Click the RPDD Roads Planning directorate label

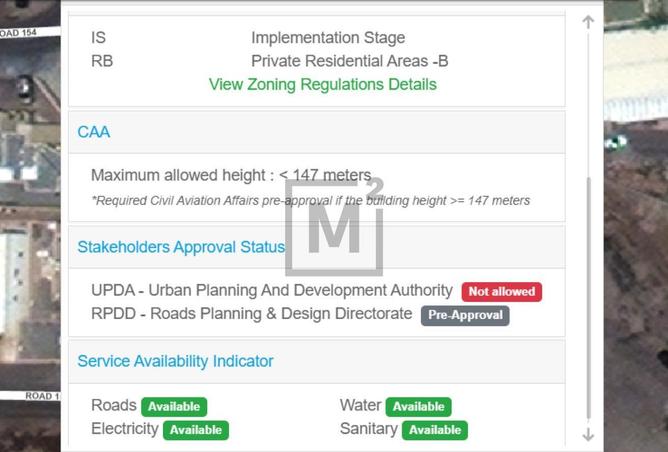pyautogui.click(x=251, y=314)
